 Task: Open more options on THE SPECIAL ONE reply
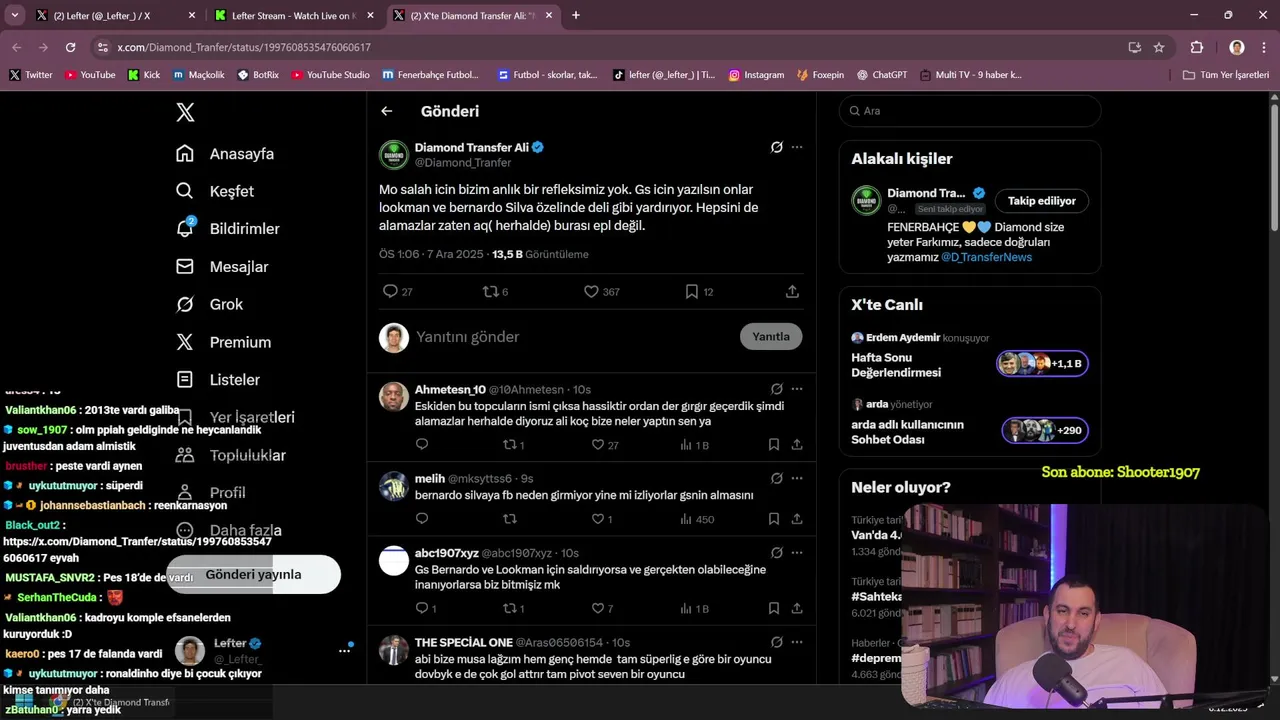tap(797, 642)
